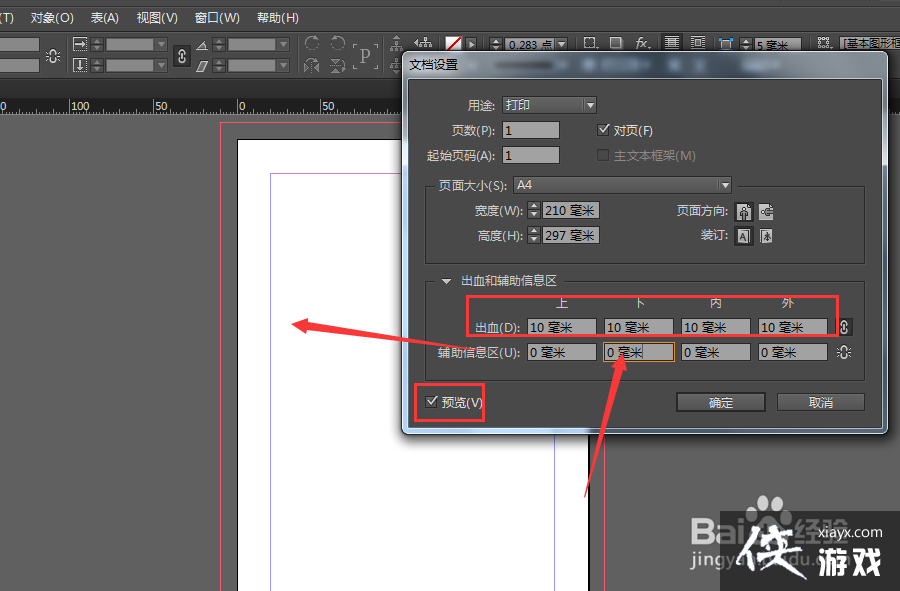900x591 pixels.
Task: Open the 视图(V) menu
Action: pyautogui.click(x=156, y=17)
